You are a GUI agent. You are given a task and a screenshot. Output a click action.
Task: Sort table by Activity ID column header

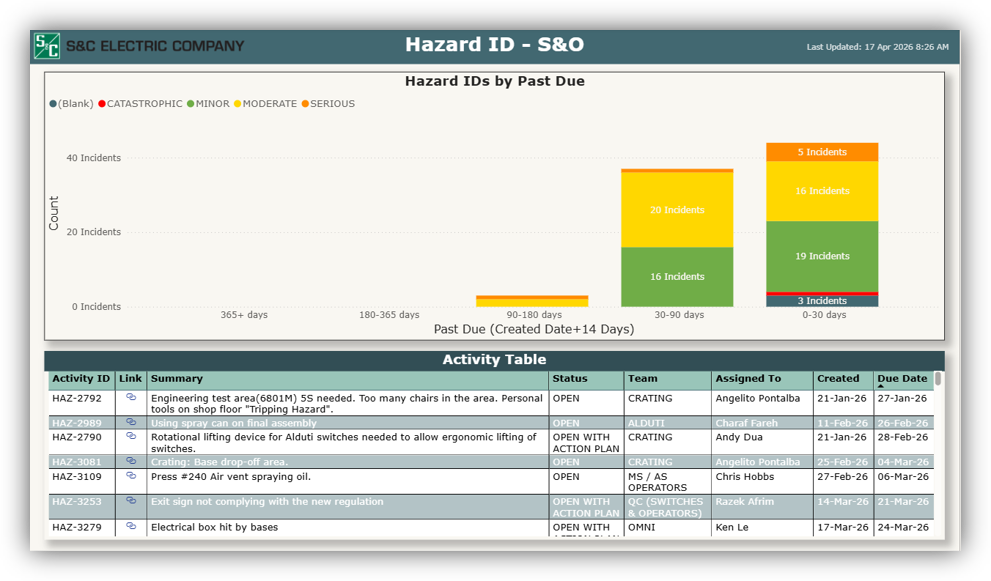[81, 379]
